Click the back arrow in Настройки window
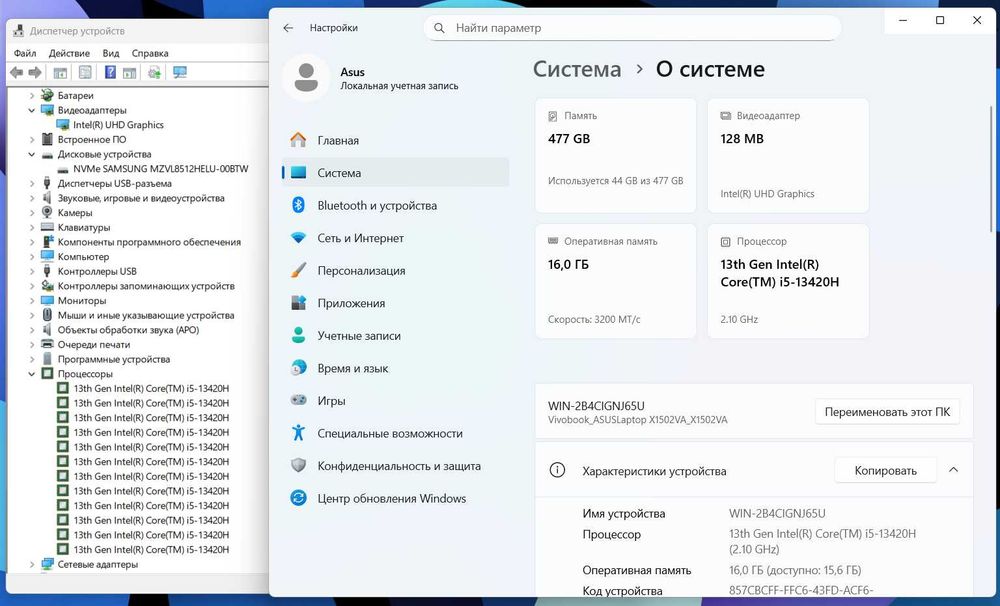This screenshot has height=606, width=1000. point(288,28)
